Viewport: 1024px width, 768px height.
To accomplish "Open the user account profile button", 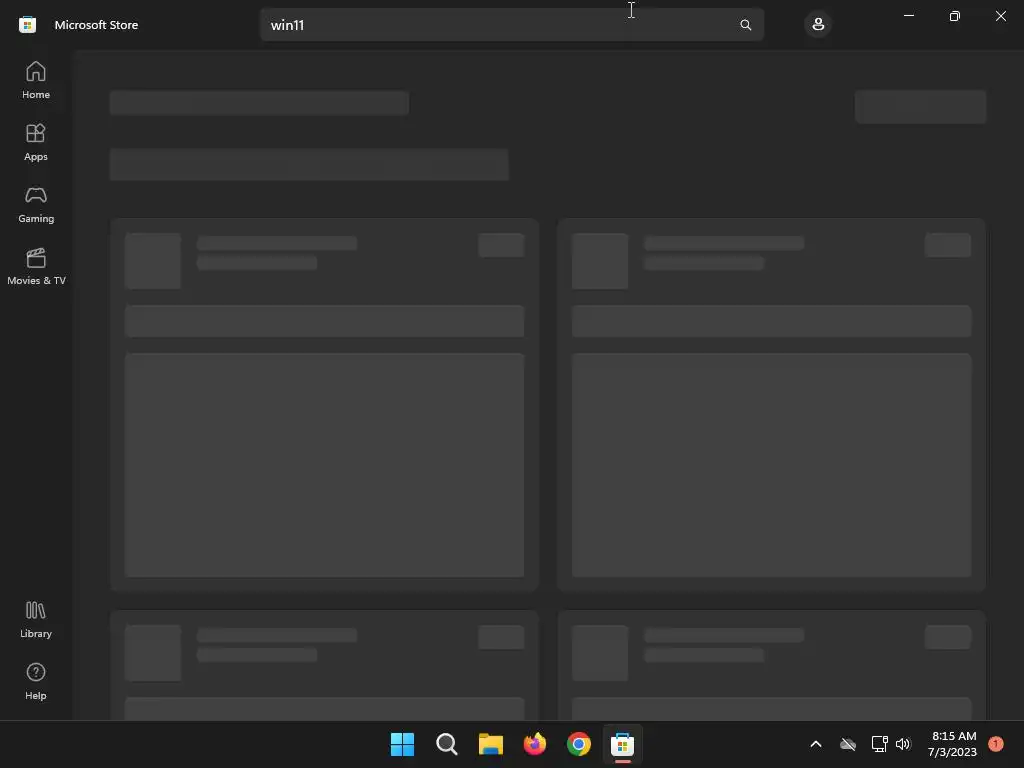I will click(818, 25).
